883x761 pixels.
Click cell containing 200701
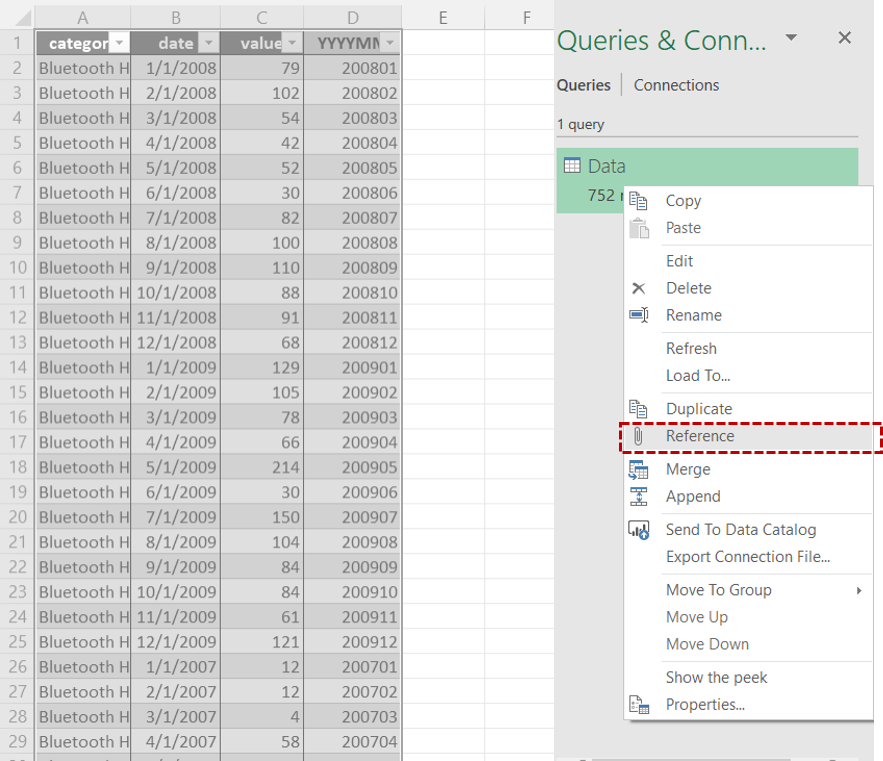coord(353,667)
